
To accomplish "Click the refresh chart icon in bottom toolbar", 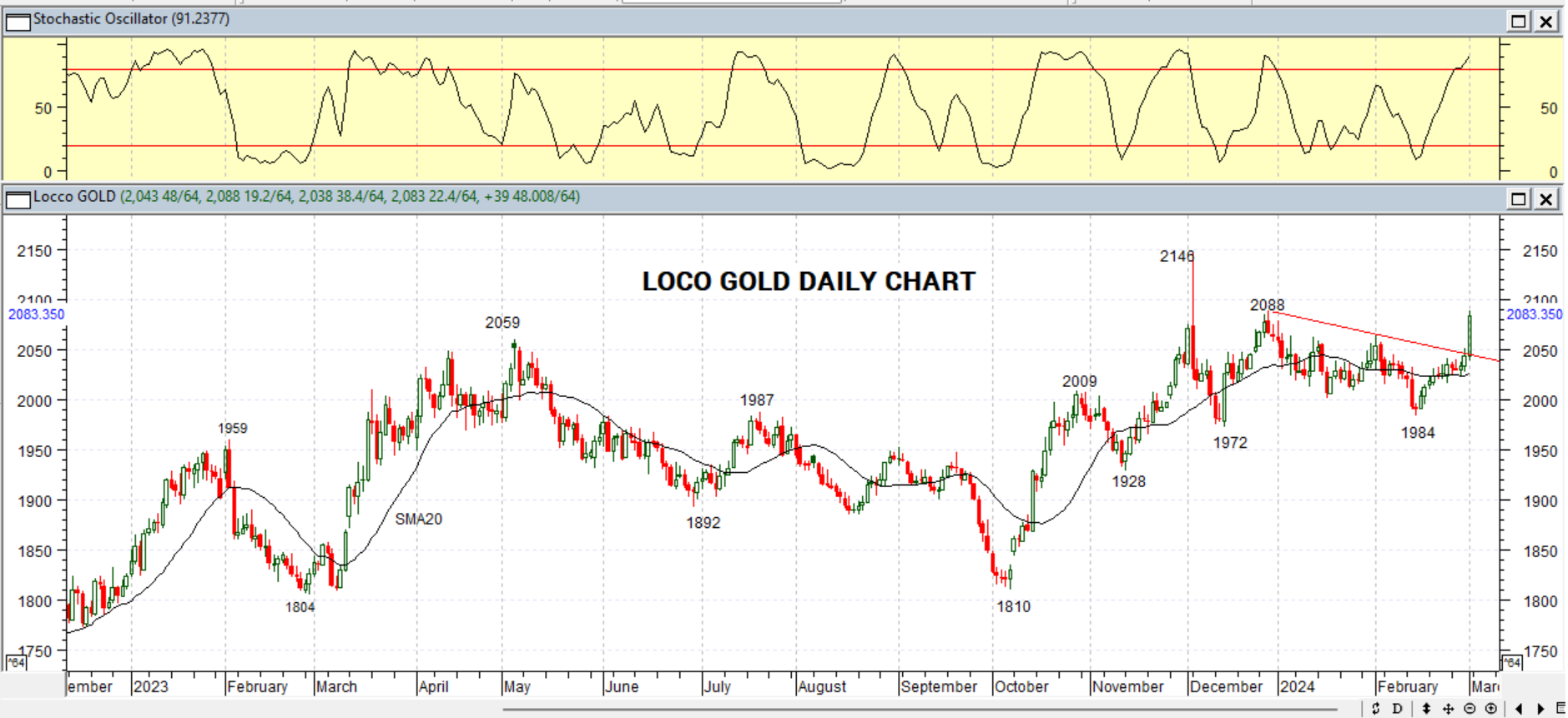I will [x=1375, y=709].
